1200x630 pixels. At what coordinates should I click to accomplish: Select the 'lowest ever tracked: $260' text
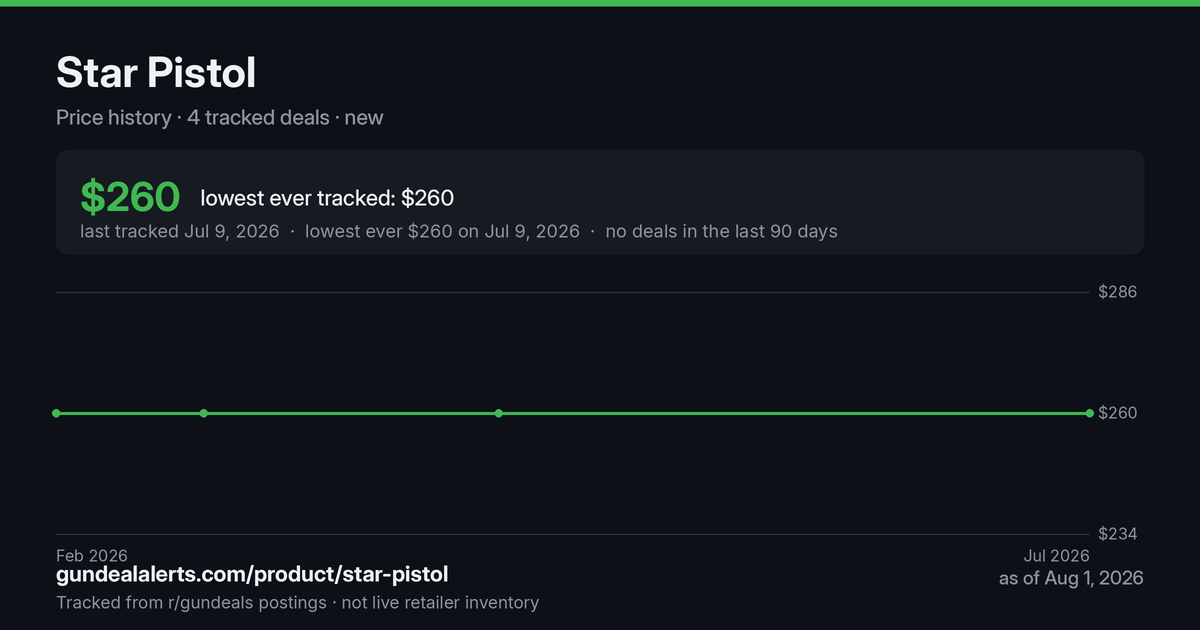click(327, 198)
